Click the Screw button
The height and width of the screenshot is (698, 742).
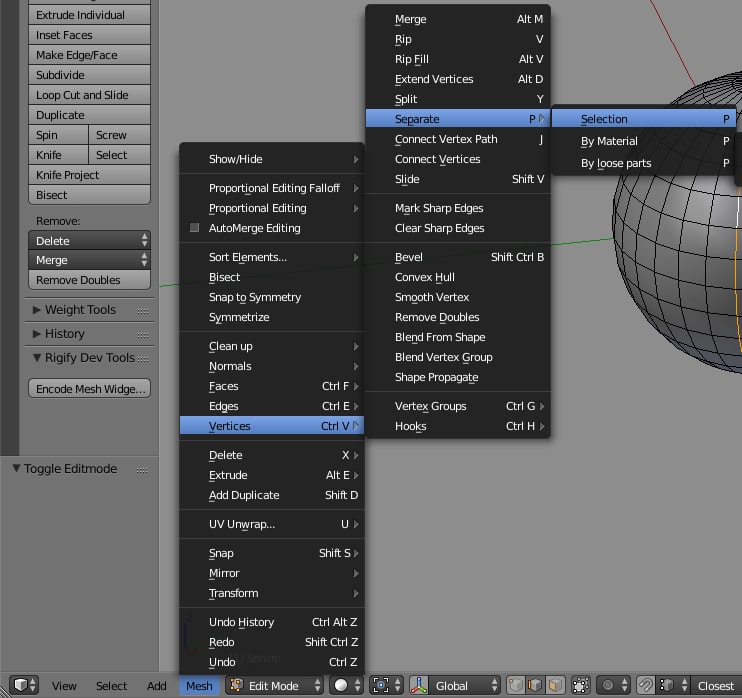click(119, 135)
